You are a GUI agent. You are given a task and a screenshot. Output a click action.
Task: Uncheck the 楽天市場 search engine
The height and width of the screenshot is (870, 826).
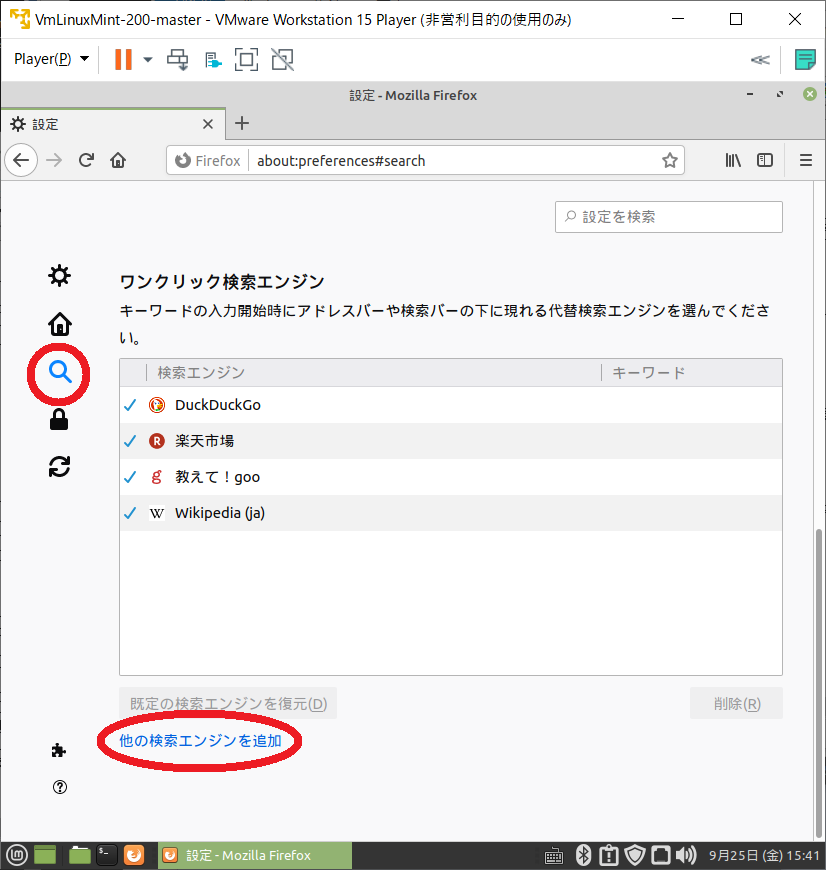click(x=130, y=441)
